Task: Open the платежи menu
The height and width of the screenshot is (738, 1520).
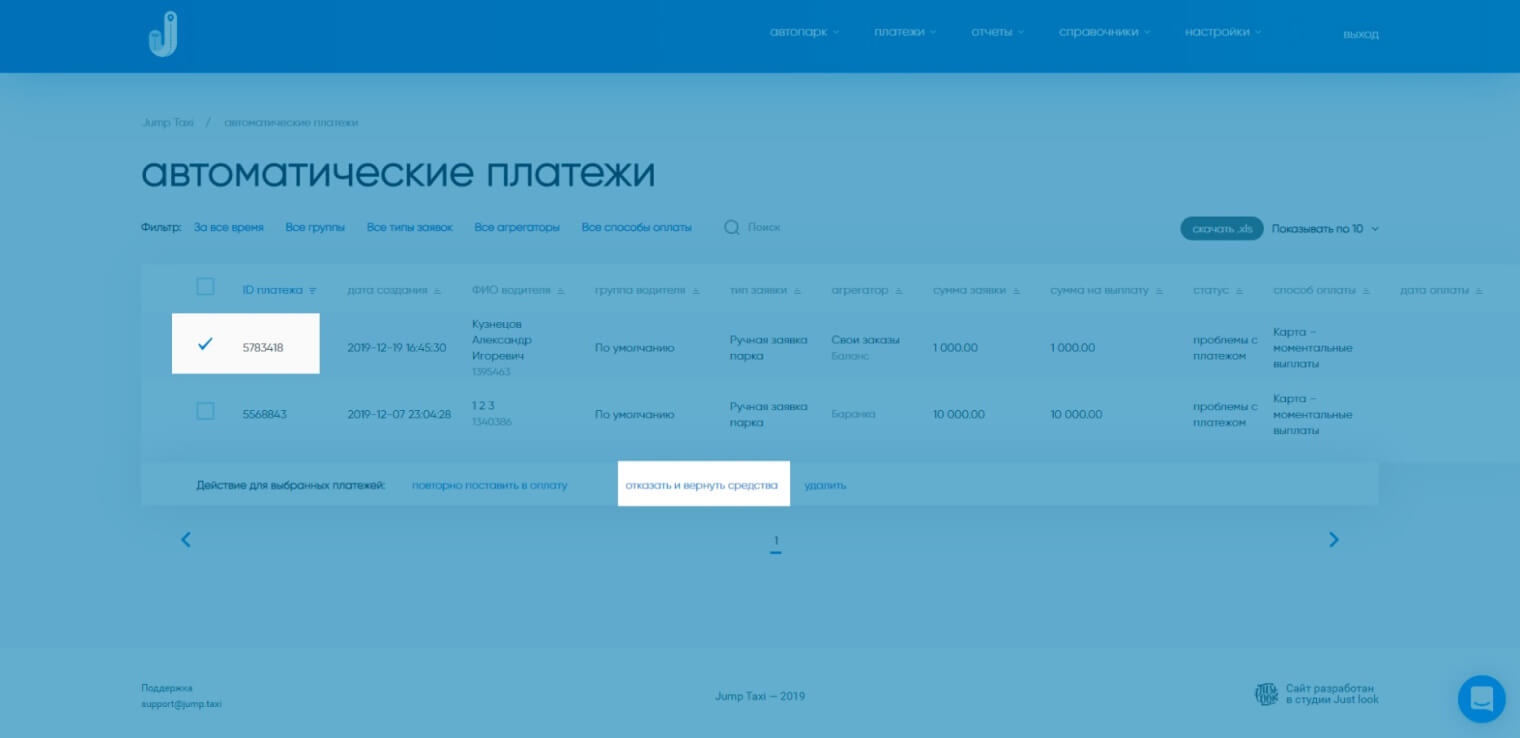Action: pyautogui.click(x=904, y=32)
